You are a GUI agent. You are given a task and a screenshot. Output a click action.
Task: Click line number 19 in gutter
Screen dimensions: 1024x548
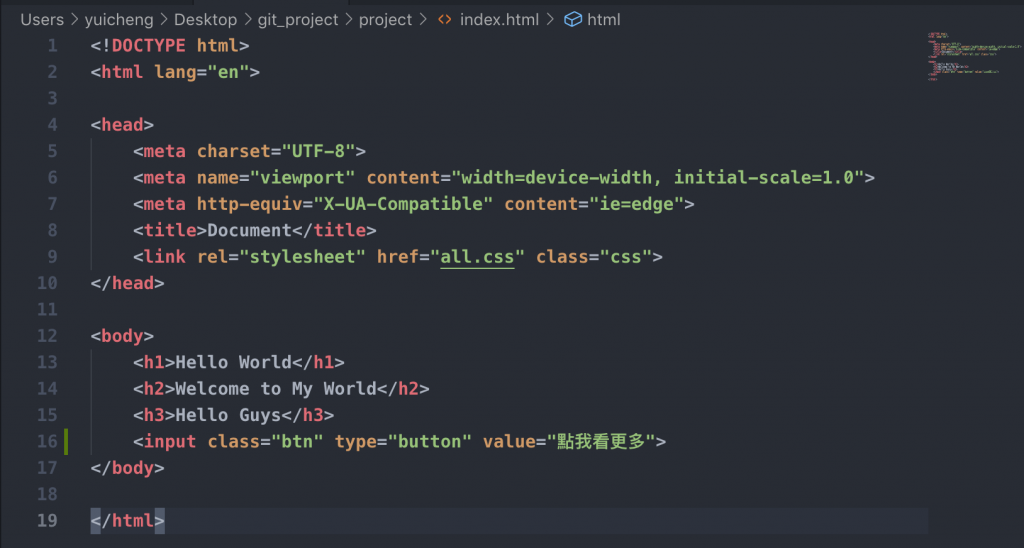[47, 521]
